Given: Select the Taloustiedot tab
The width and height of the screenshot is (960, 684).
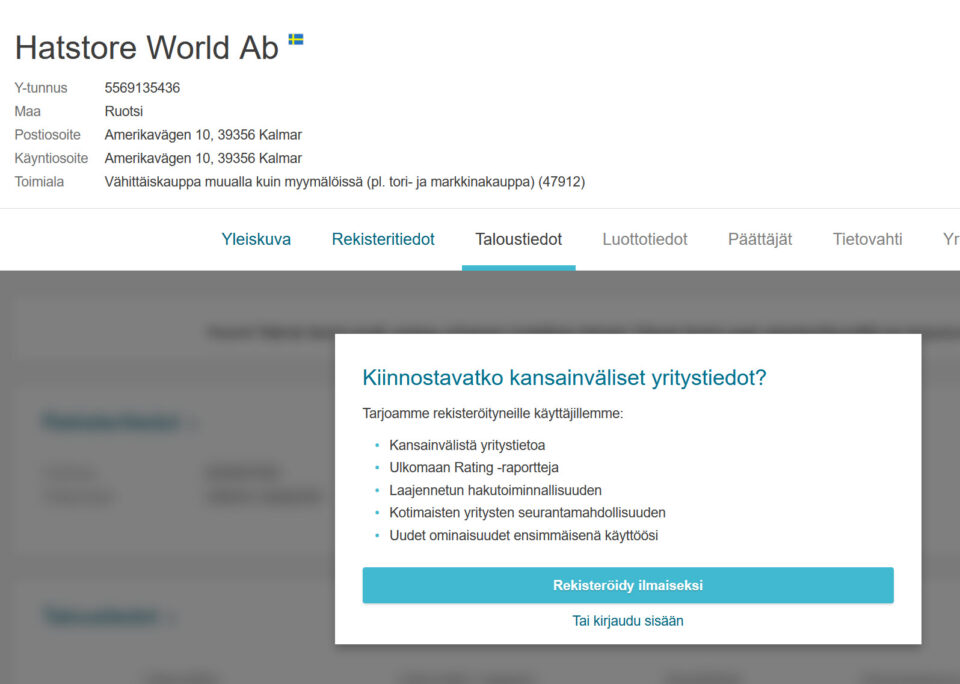Looking at the screenshot, I should pyautogui.click(x=519, y=239).
